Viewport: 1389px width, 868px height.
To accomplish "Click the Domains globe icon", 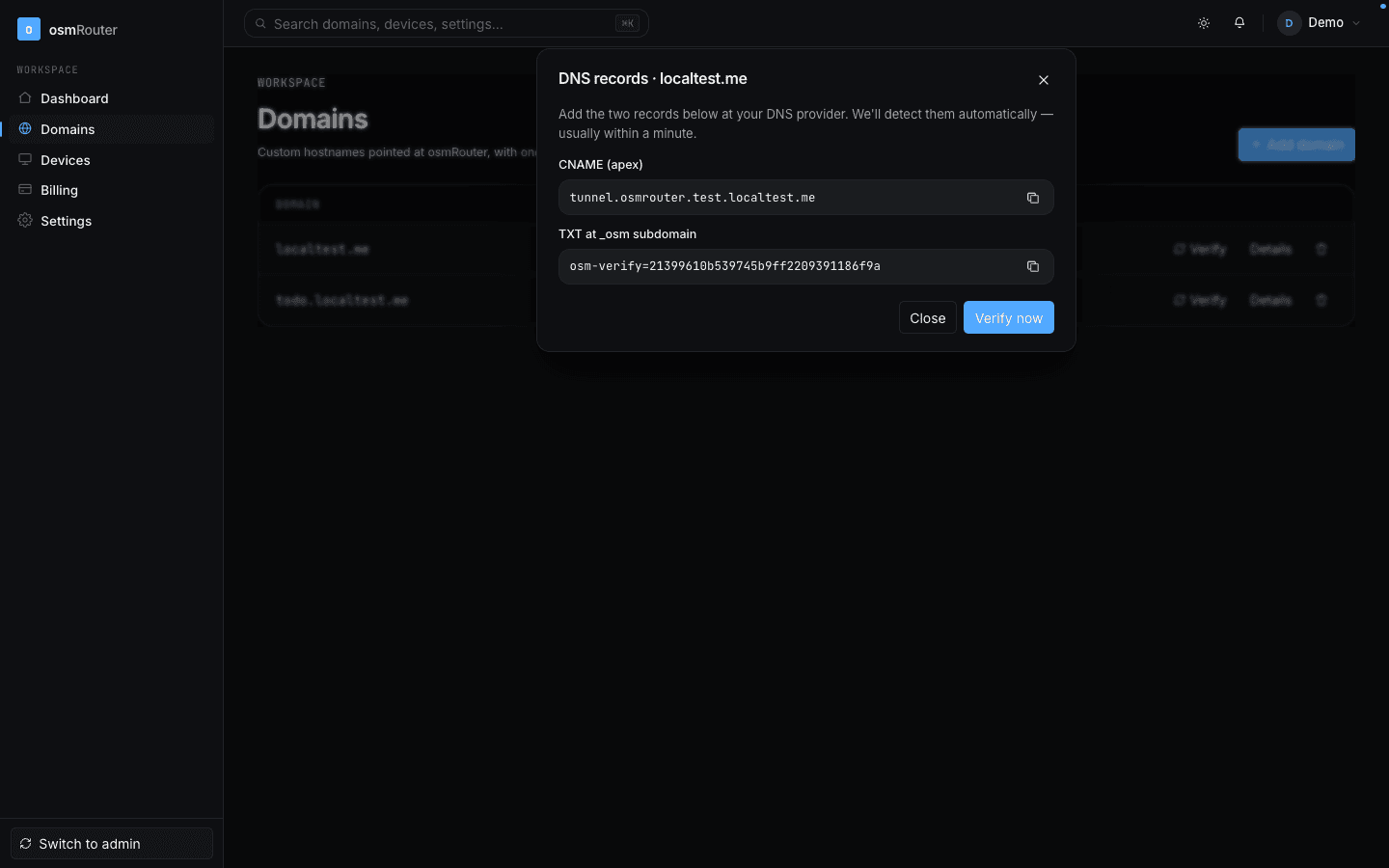I will coord(25,129).
